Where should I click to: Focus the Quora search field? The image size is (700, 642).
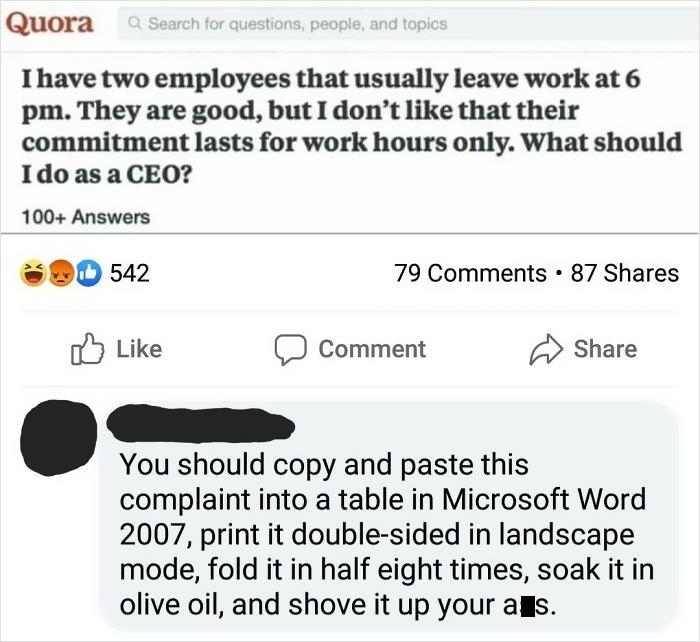pos(408,23)
